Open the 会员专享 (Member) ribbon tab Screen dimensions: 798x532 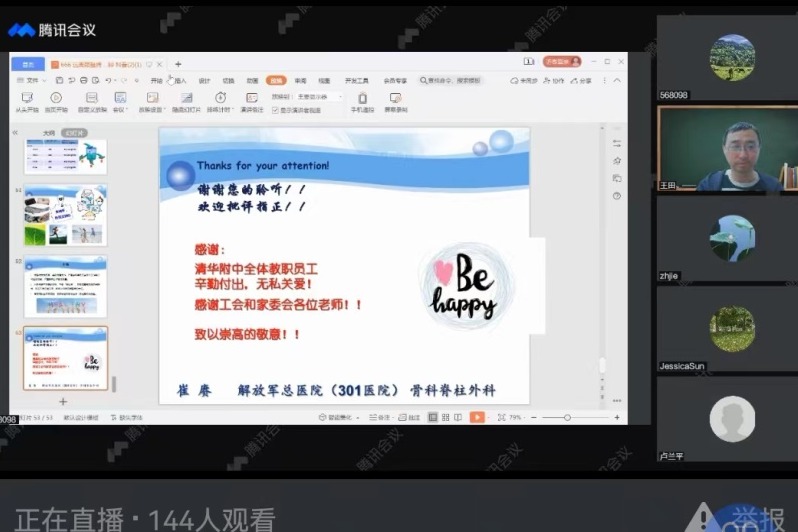click(x=395, y=80)
